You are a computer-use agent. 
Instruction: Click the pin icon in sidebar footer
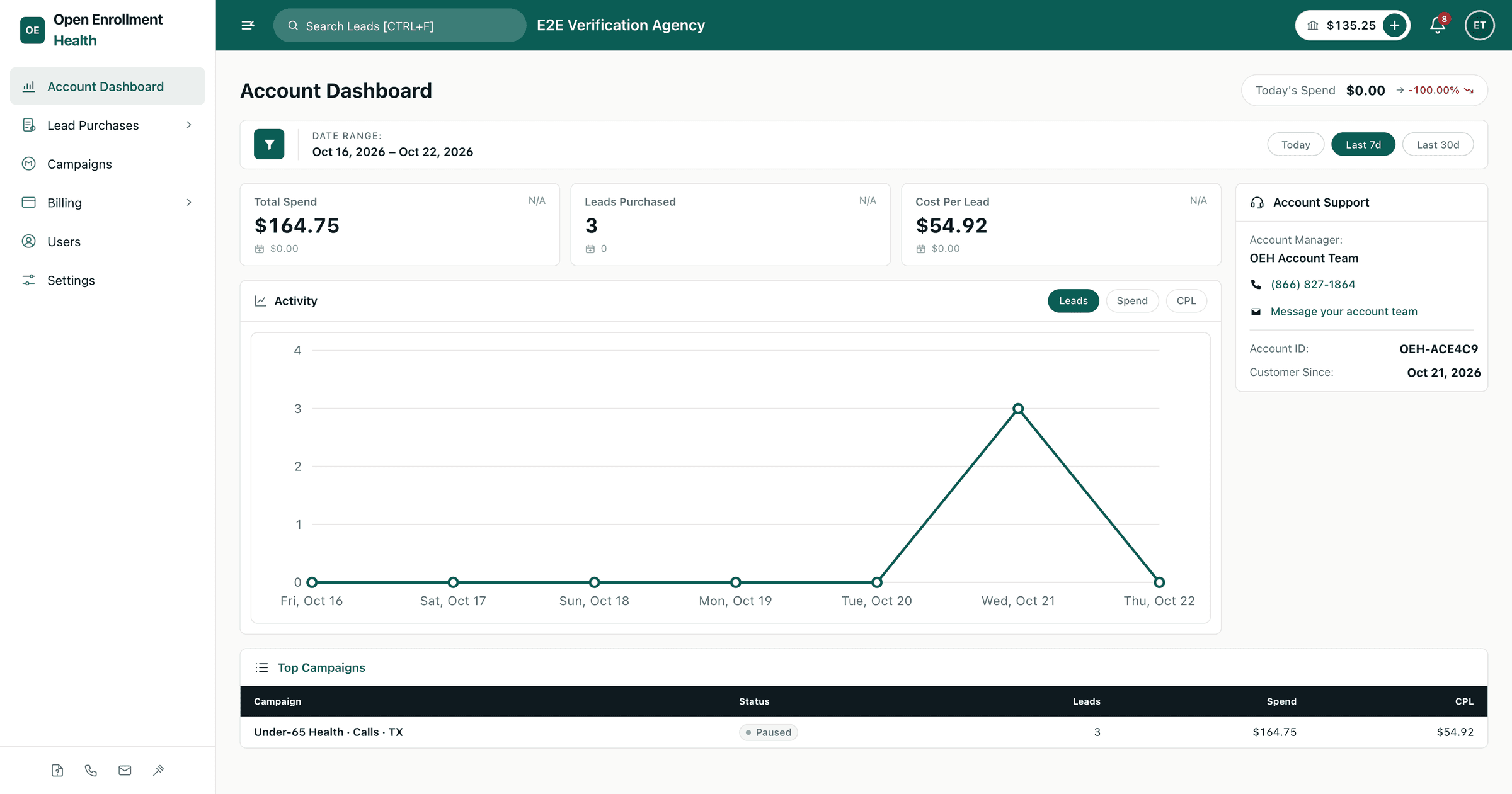pyautogui.click(x=159, y=770)
